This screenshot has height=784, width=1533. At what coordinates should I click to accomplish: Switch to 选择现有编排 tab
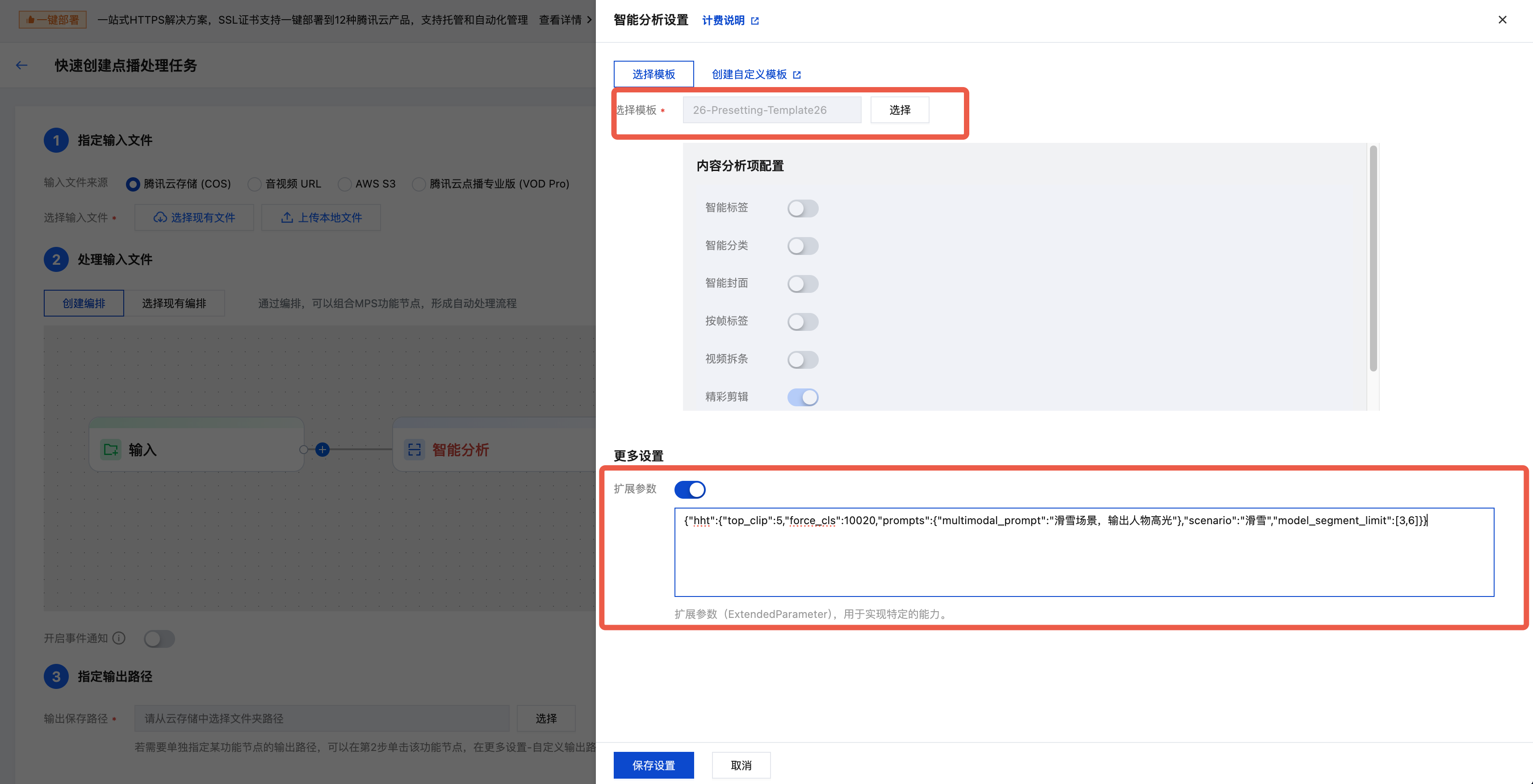click(x=174, y=303)
